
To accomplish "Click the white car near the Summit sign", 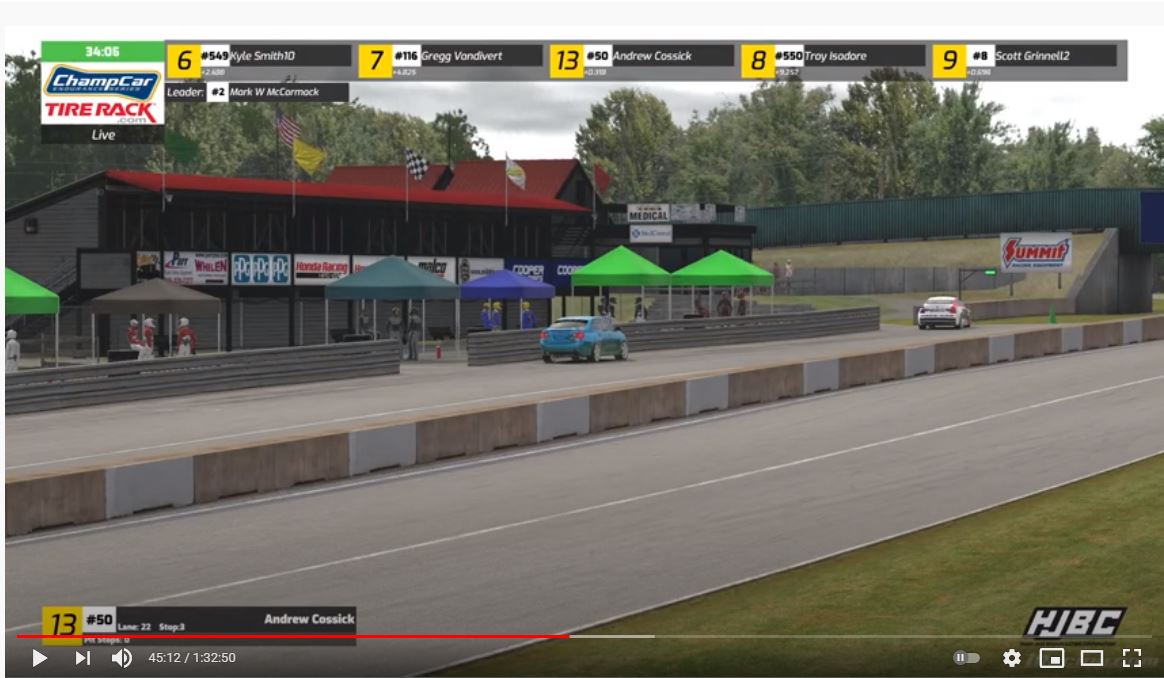I will pos(944,313).
